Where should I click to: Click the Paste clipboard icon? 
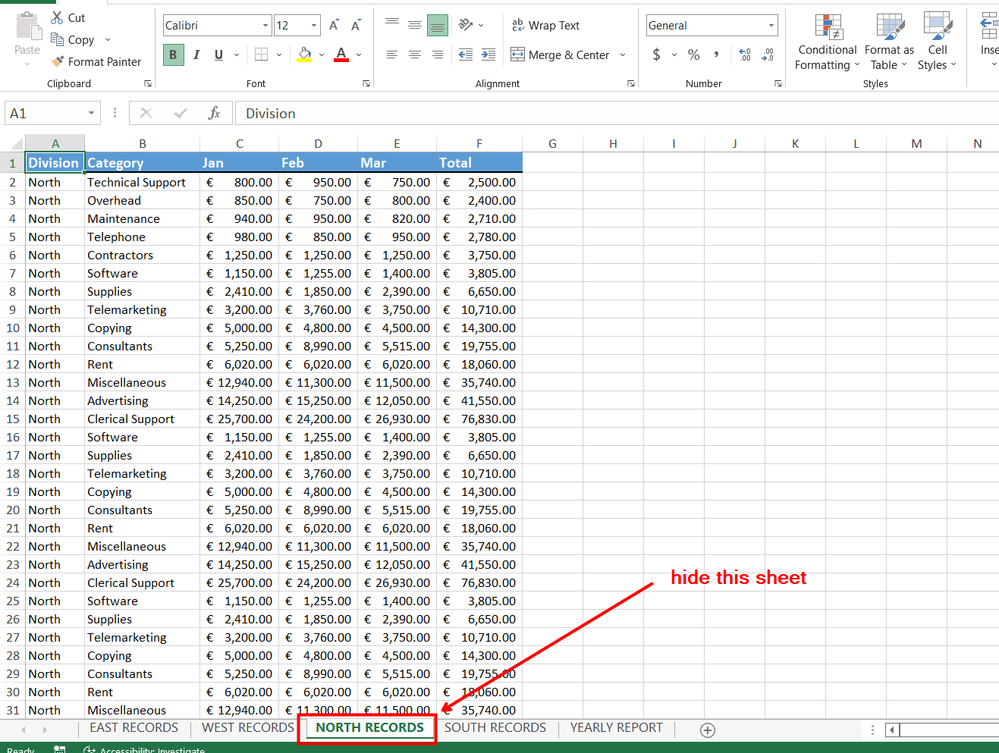tap(27, 27)
